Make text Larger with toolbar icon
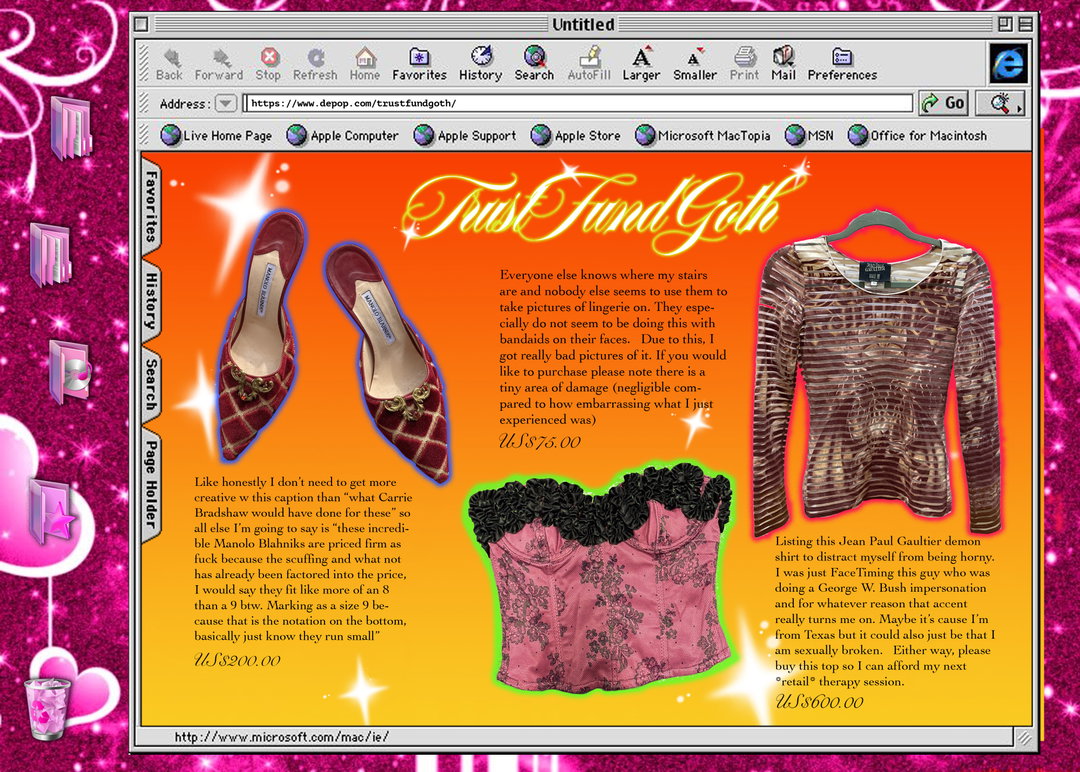1080x772 pixels. pos(641,63)
